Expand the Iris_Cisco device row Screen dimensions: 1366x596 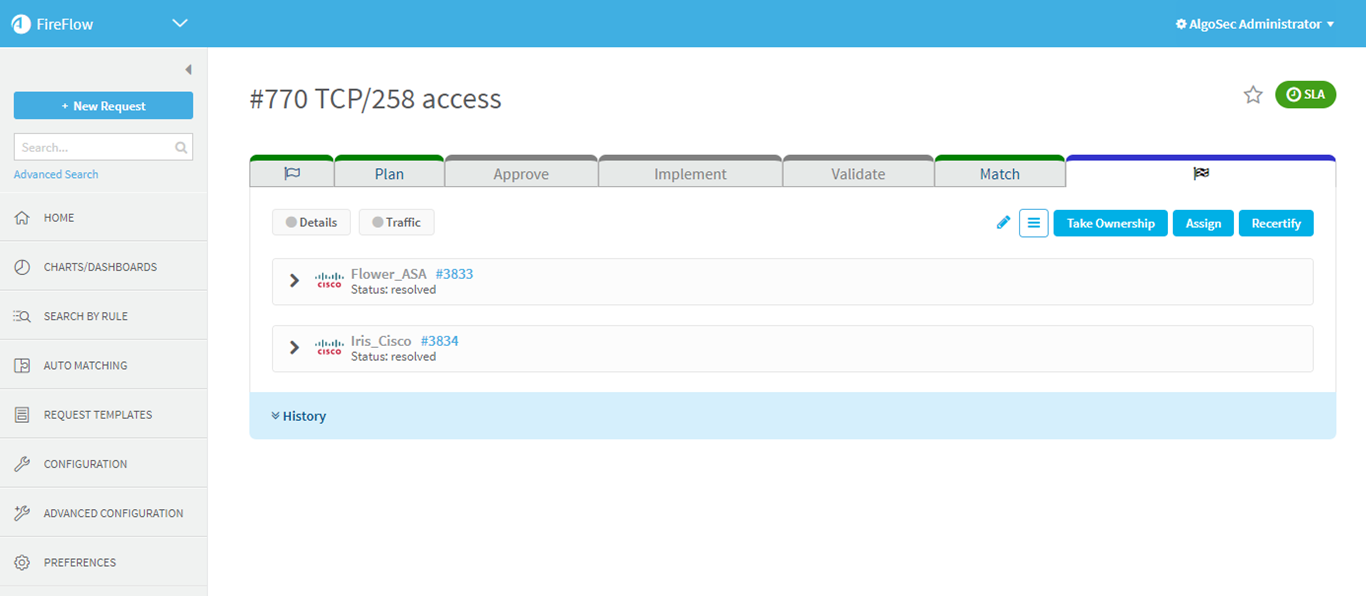tap(294, 348)
